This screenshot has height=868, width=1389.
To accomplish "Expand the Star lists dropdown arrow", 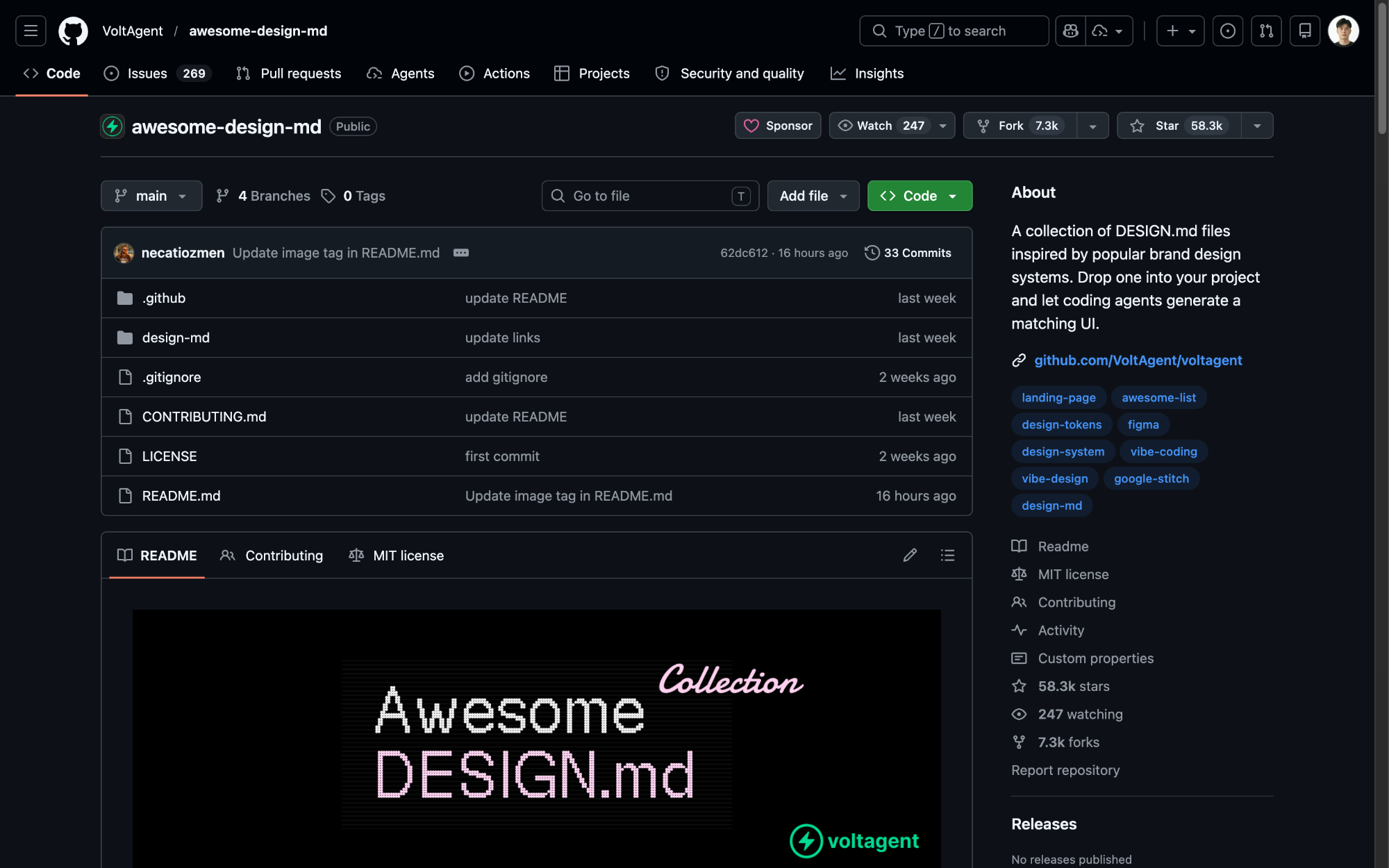I will point(1257,126).
